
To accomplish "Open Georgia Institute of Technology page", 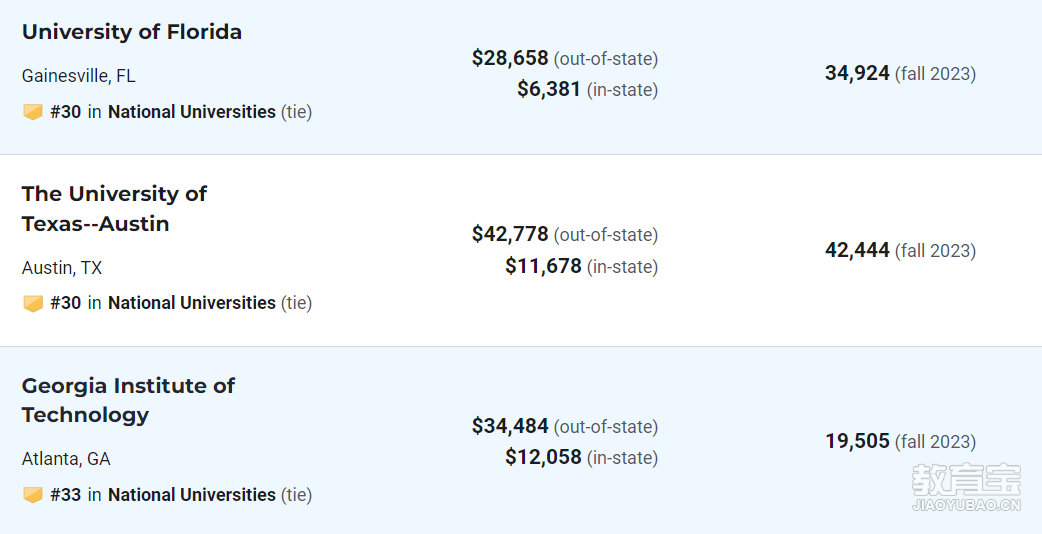I will pyautogui.click(x=128, y=400).
